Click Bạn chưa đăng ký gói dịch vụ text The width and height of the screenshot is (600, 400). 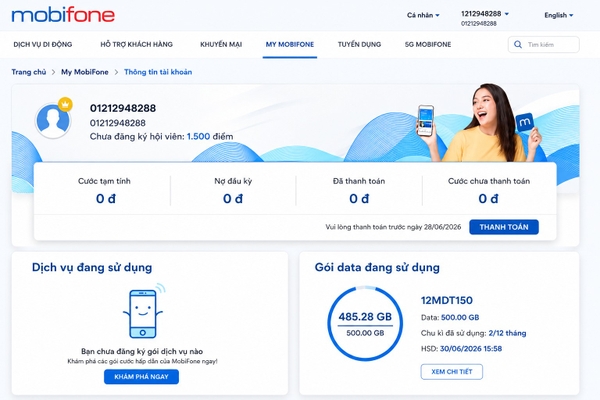point(142,351)
